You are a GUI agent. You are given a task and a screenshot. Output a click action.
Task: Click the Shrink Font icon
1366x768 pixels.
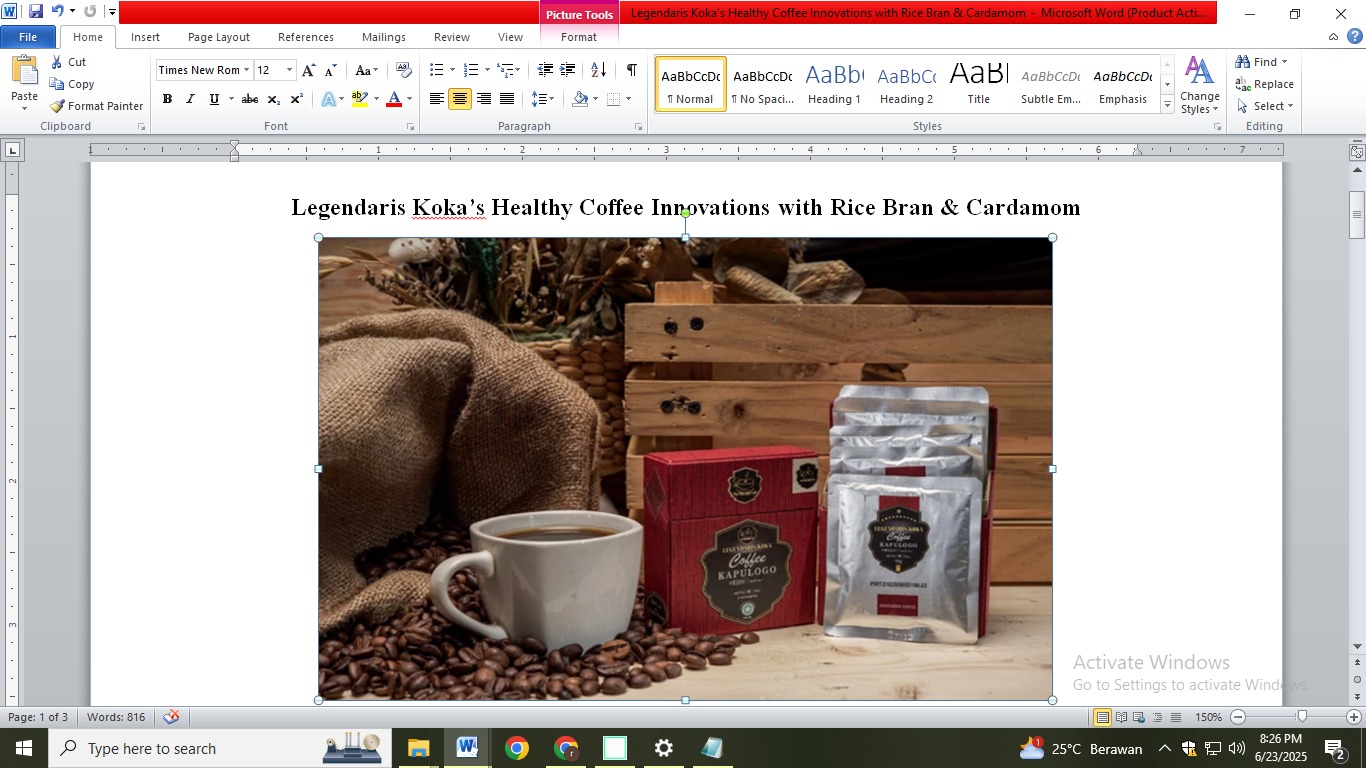pyautogui.click(x=332, y=70)
